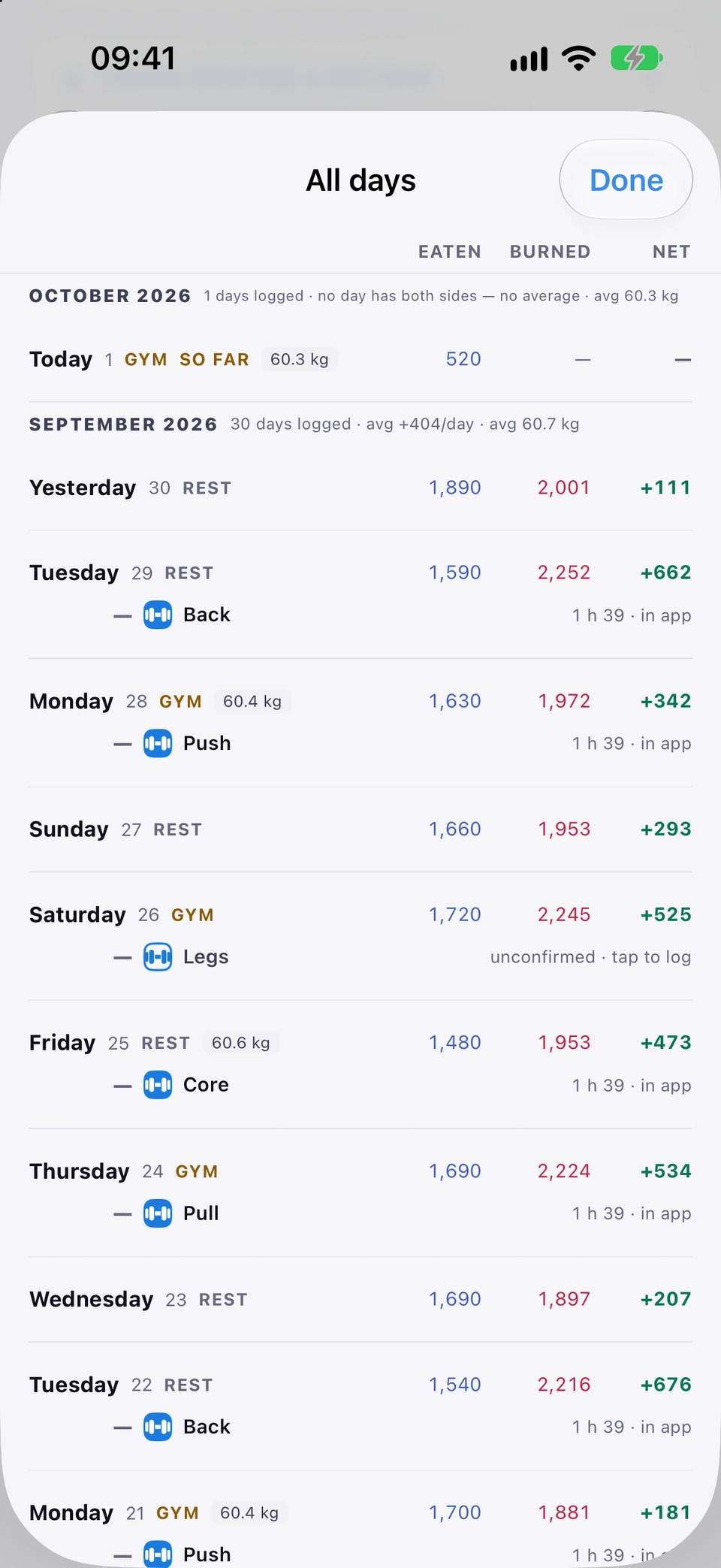The image size is (721, 1568).
Task: Select the 60.3 kg weight badge on Today
Action: coord(300,359)
